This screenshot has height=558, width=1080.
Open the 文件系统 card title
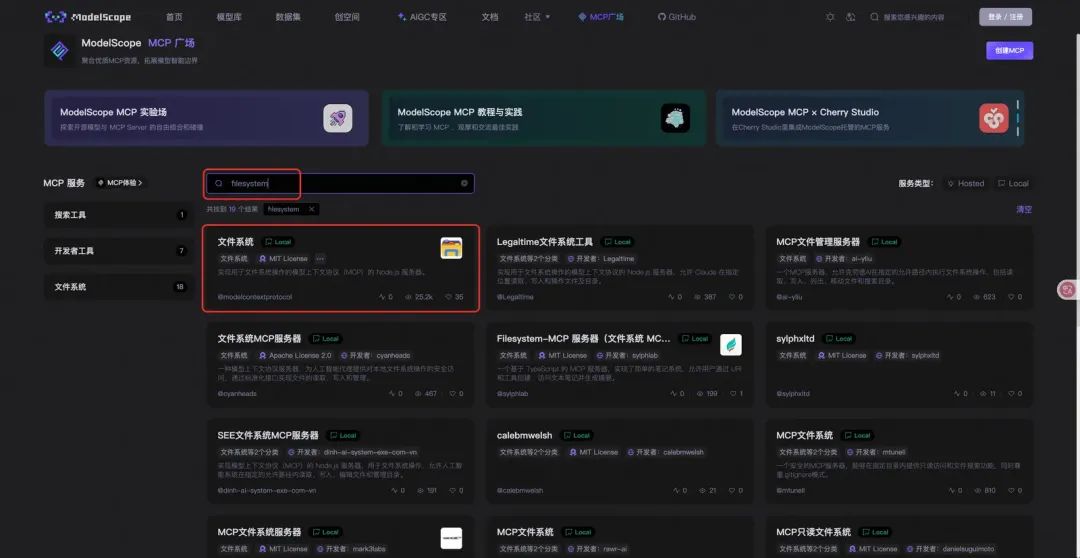(x=236, y=242)
